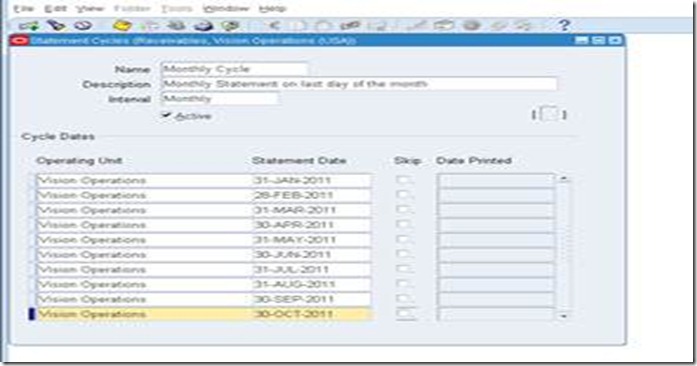This screenshot has height=366, width=697.
Task: Click the Cycle Dates scrollbar up arrow
Action: [564, 178]
